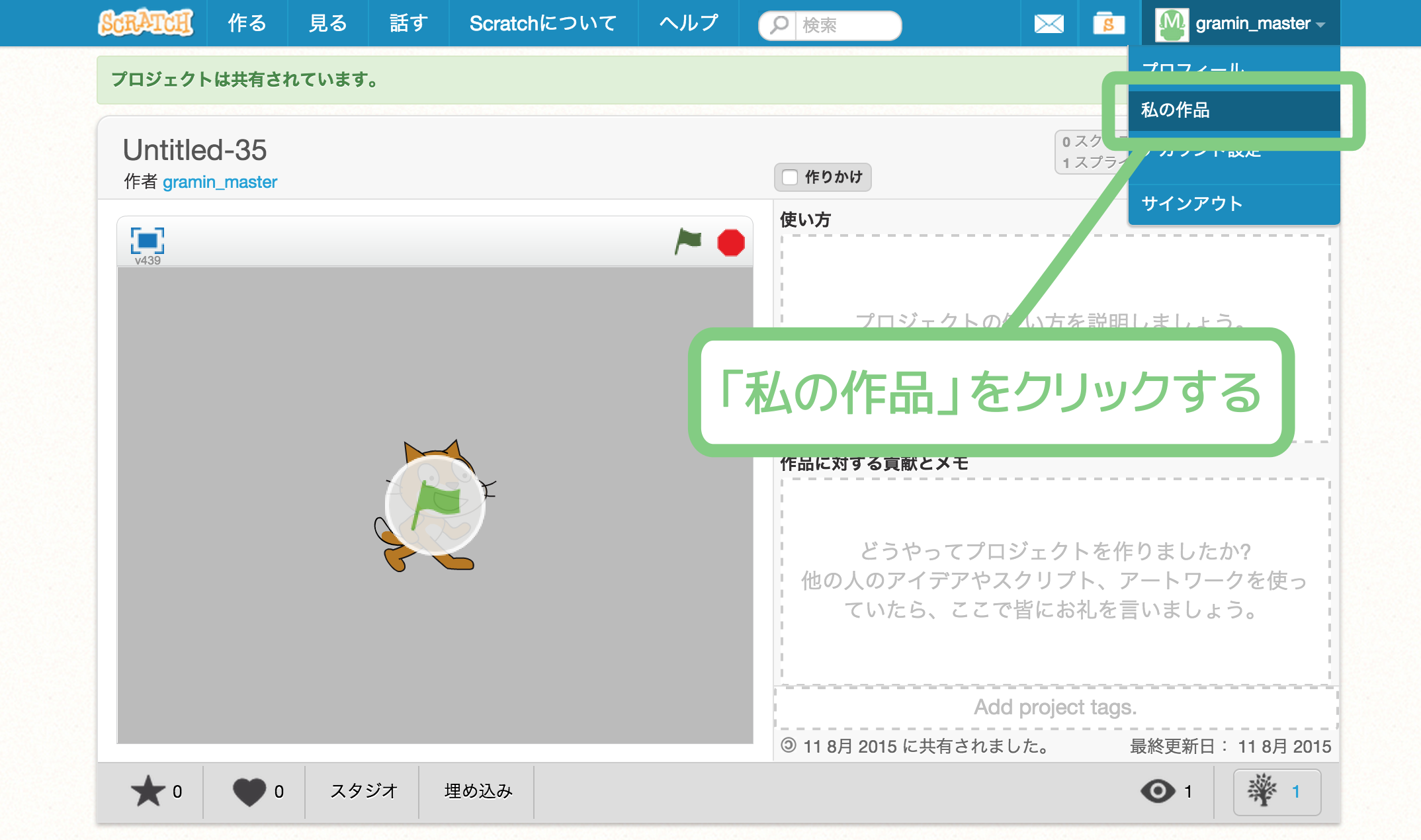Click the red stop button
Image resolution: width=1421 pixels, height=840 pixels.
730,242
